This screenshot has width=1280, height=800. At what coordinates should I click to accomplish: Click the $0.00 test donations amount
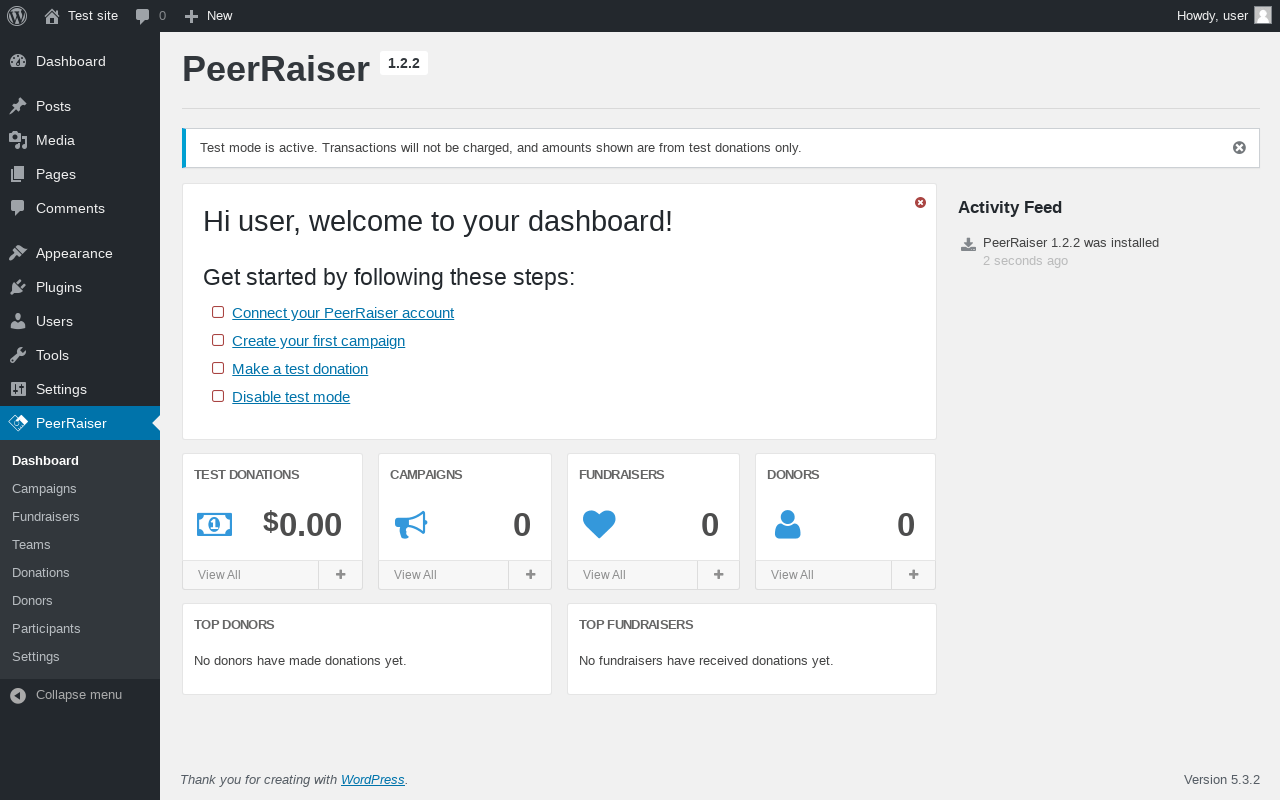(302, 524)
